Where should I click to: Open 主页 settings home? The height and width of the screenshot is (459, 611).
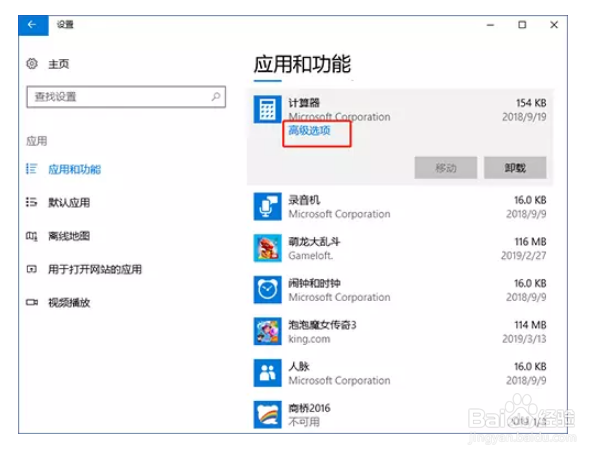point(59,64)
